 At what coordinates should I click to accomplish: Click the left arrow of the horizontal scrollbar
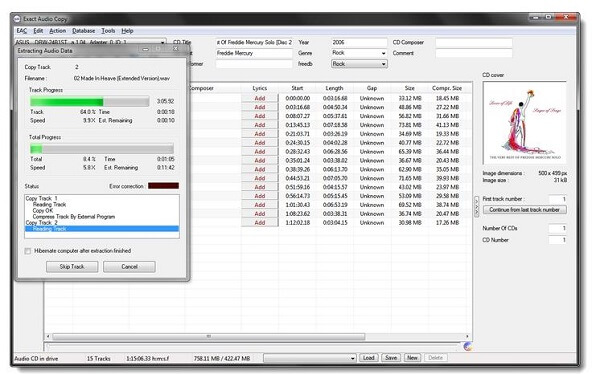[48, 336]
